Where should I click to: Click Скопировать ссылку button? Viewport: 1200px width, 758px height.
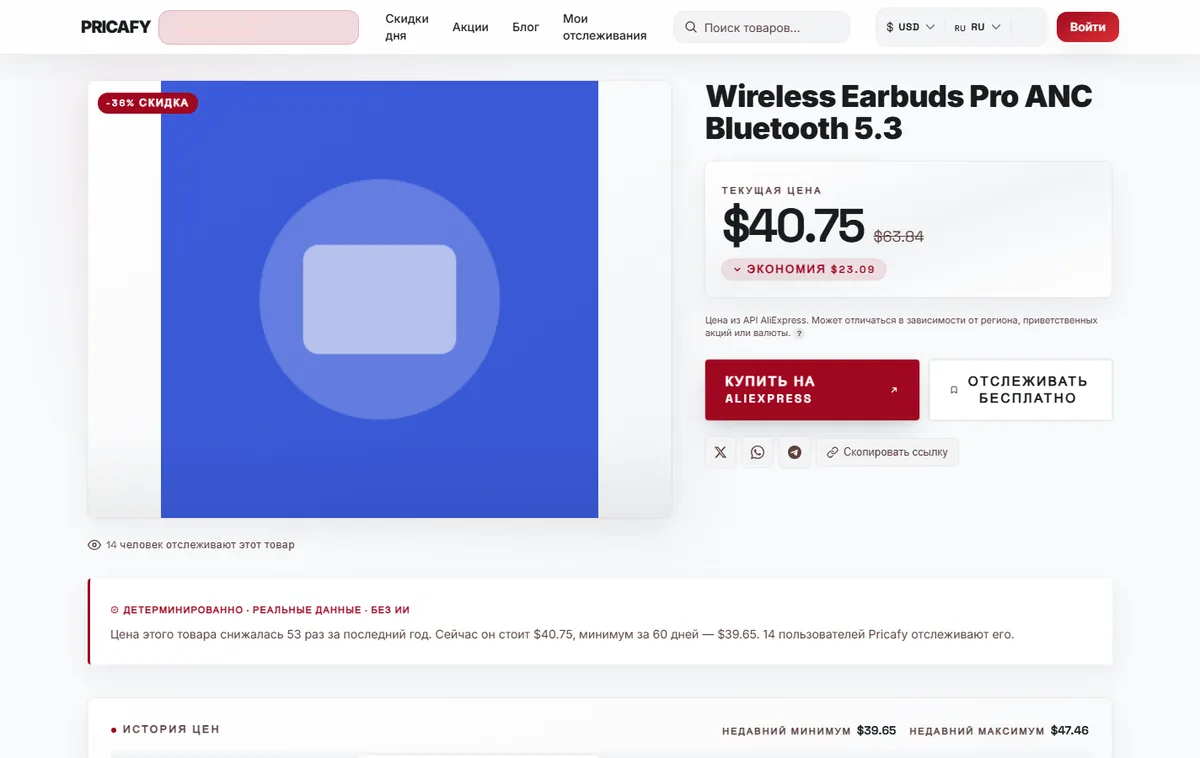tap(888, 452)
